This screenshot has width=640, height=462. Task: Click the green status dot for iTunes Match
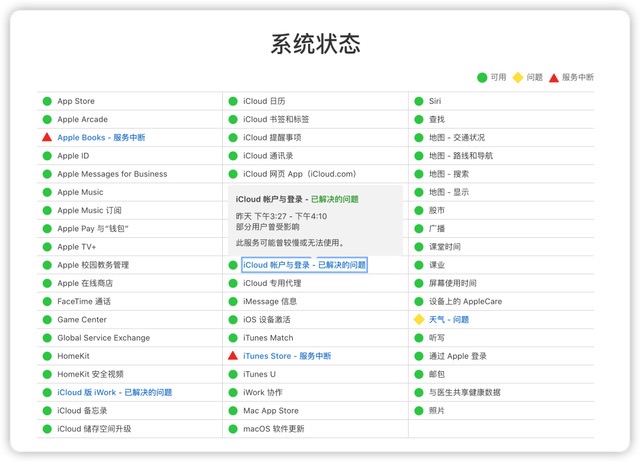233,338
